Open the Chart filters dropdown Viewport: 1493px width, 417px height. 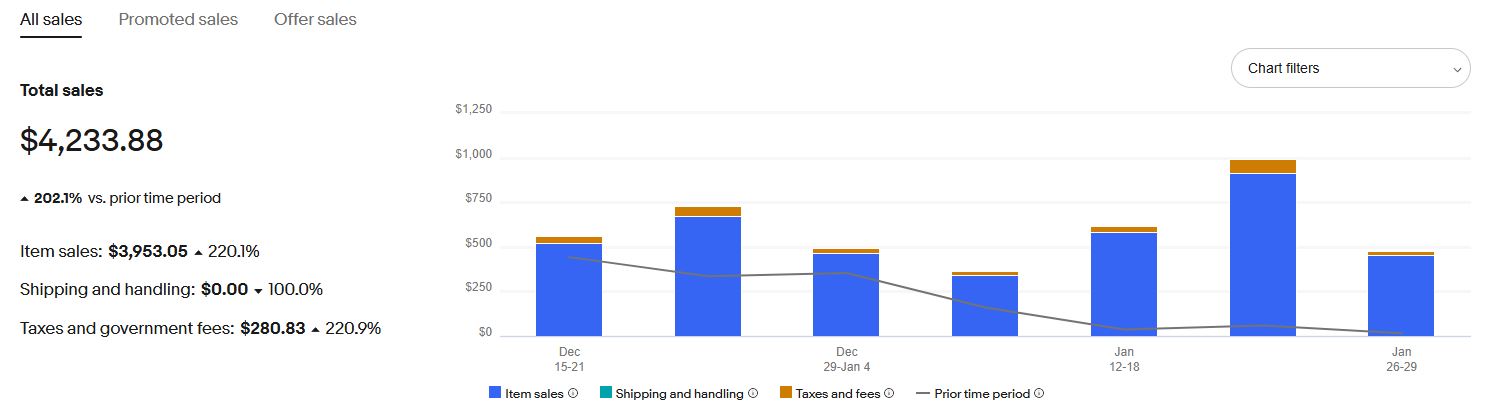(1350, 69)
